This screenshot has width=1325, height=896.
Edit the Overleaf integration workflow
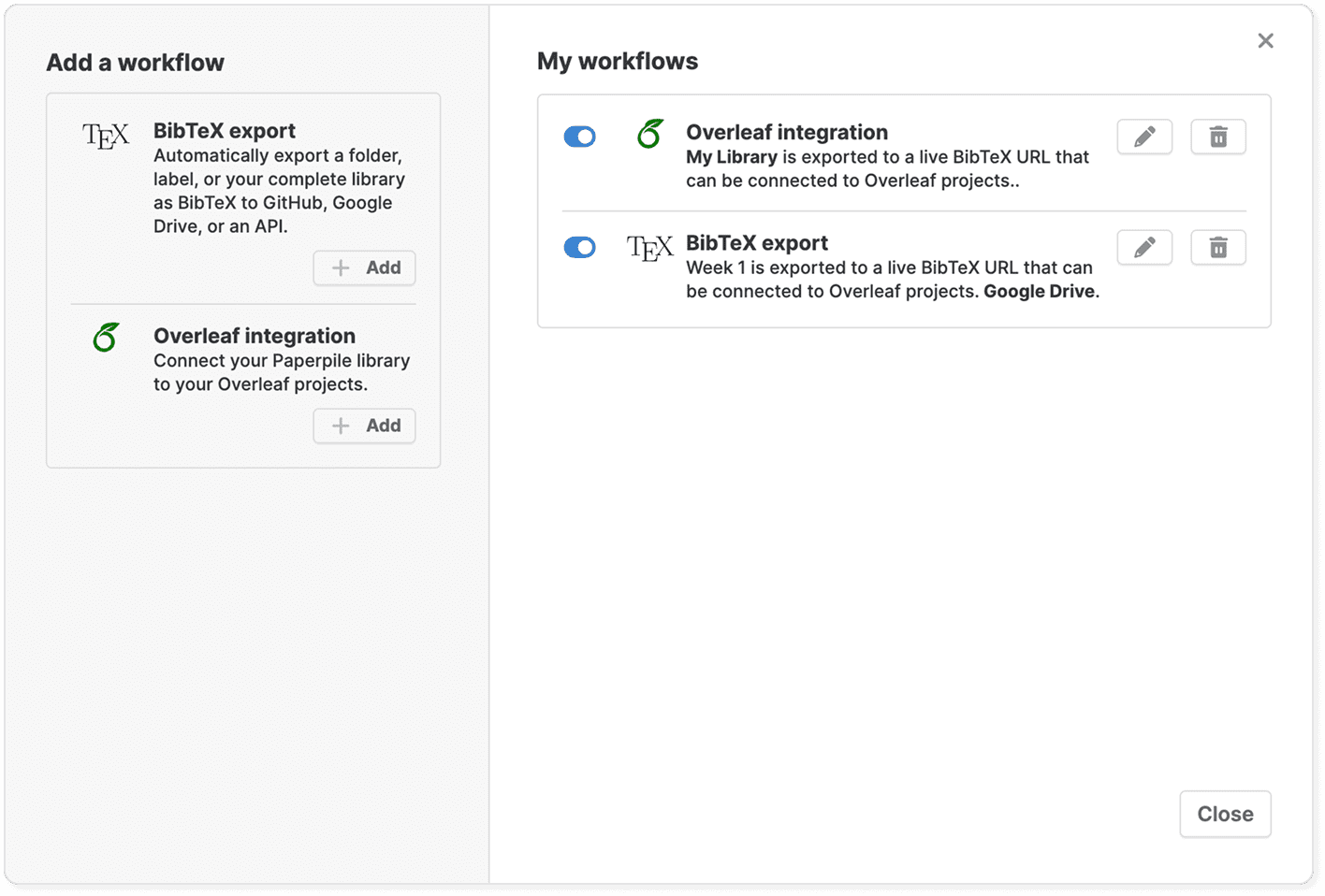coord(1144,137)
